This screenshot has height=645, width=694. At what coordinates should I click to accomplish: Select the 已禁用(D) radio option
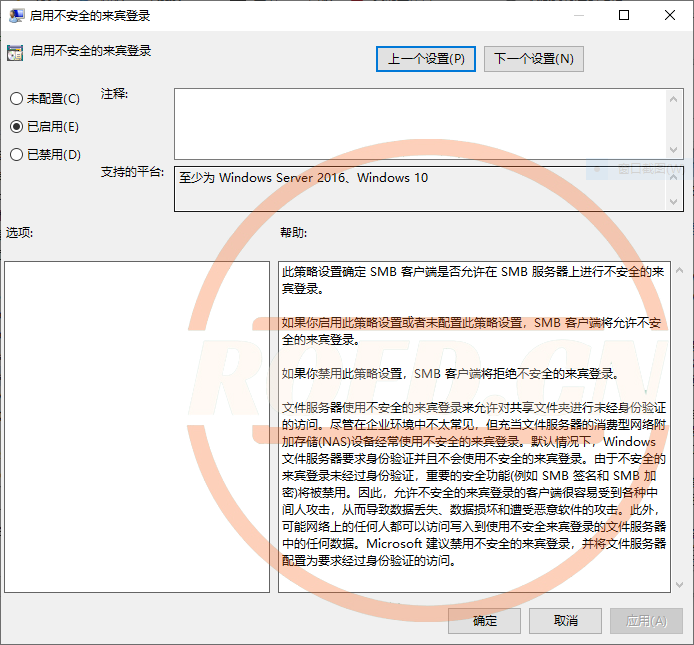pos(16,155)
